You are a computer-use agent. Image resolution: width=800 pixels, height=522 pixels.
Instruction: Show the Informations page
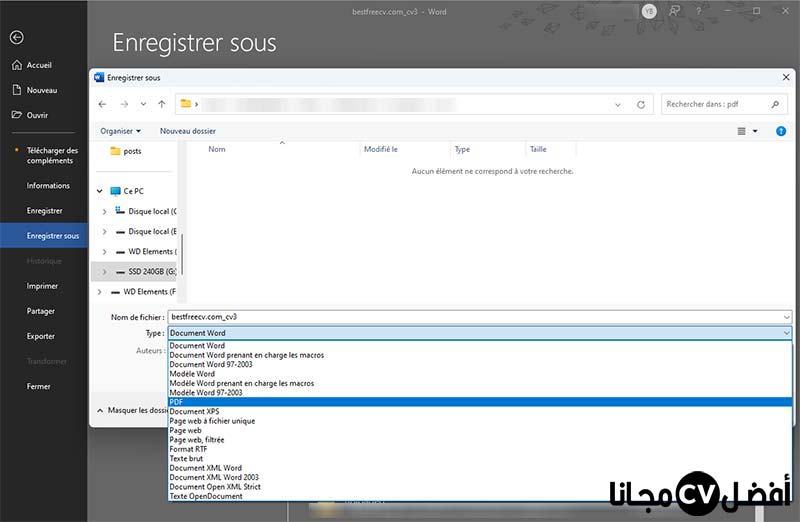[48, 186]
